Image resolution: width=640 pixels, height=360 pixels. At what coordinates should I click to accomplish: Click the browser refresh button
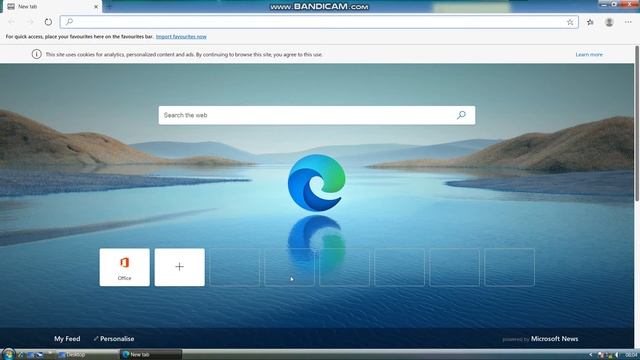[48, 22]
